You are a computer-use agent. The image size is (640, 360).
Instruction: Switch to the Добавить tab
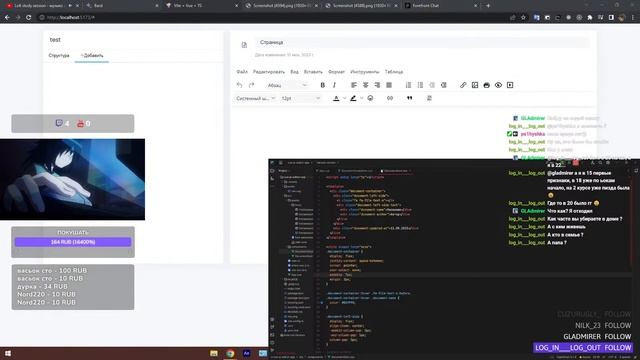[92, 55]
